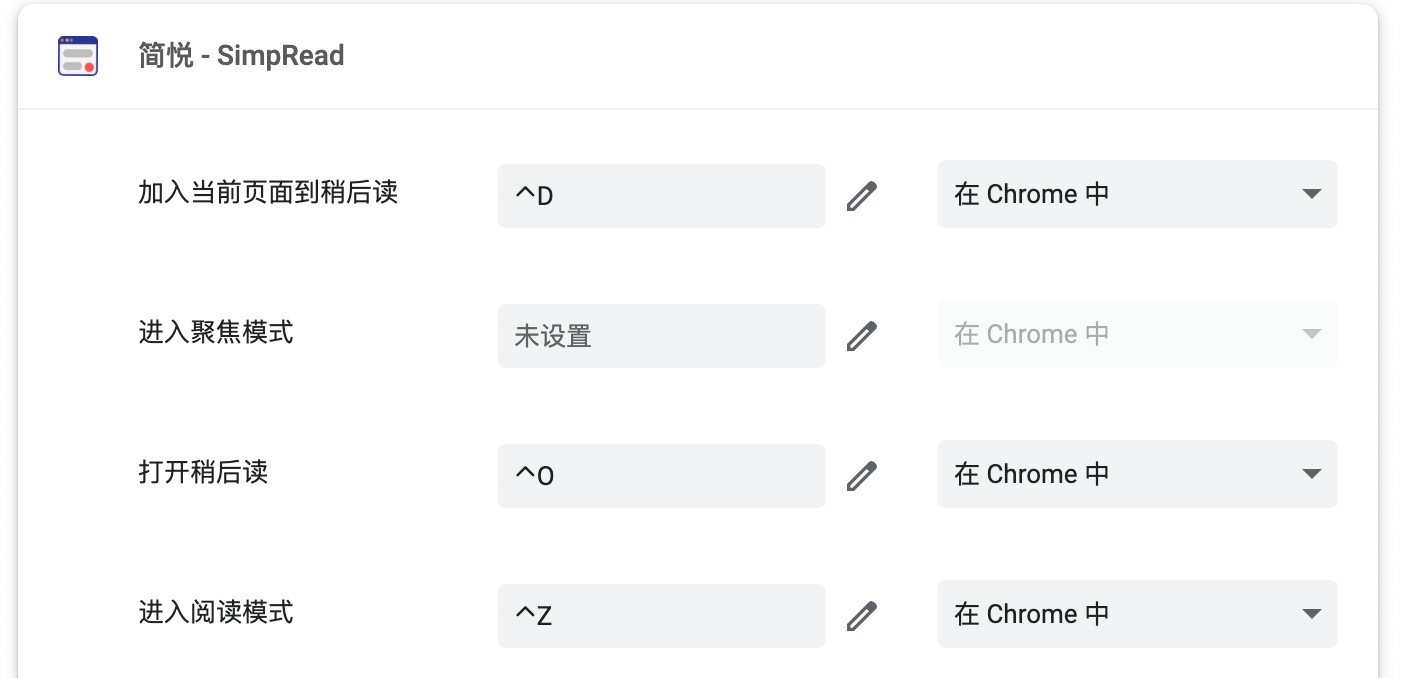This screenshot has width=1408, height=678.
Task: Click the 加入当前页面到稍后读 label
Action: pyautogui.click(x=266, y=194)
